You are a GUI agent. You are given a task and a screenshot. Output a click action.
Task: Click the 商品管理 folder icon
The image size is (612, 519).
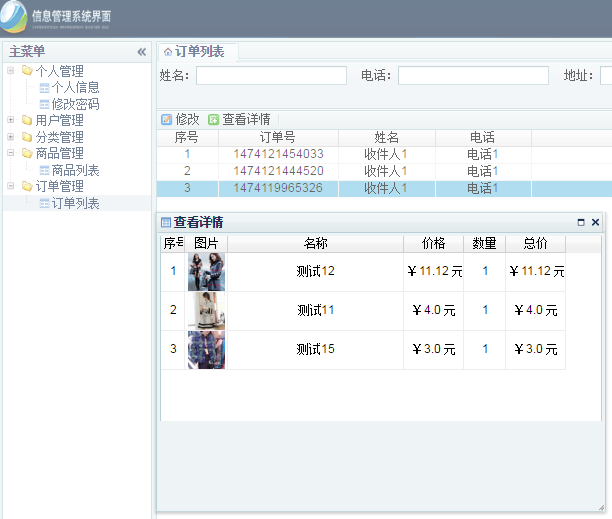(x=27, y=153)
